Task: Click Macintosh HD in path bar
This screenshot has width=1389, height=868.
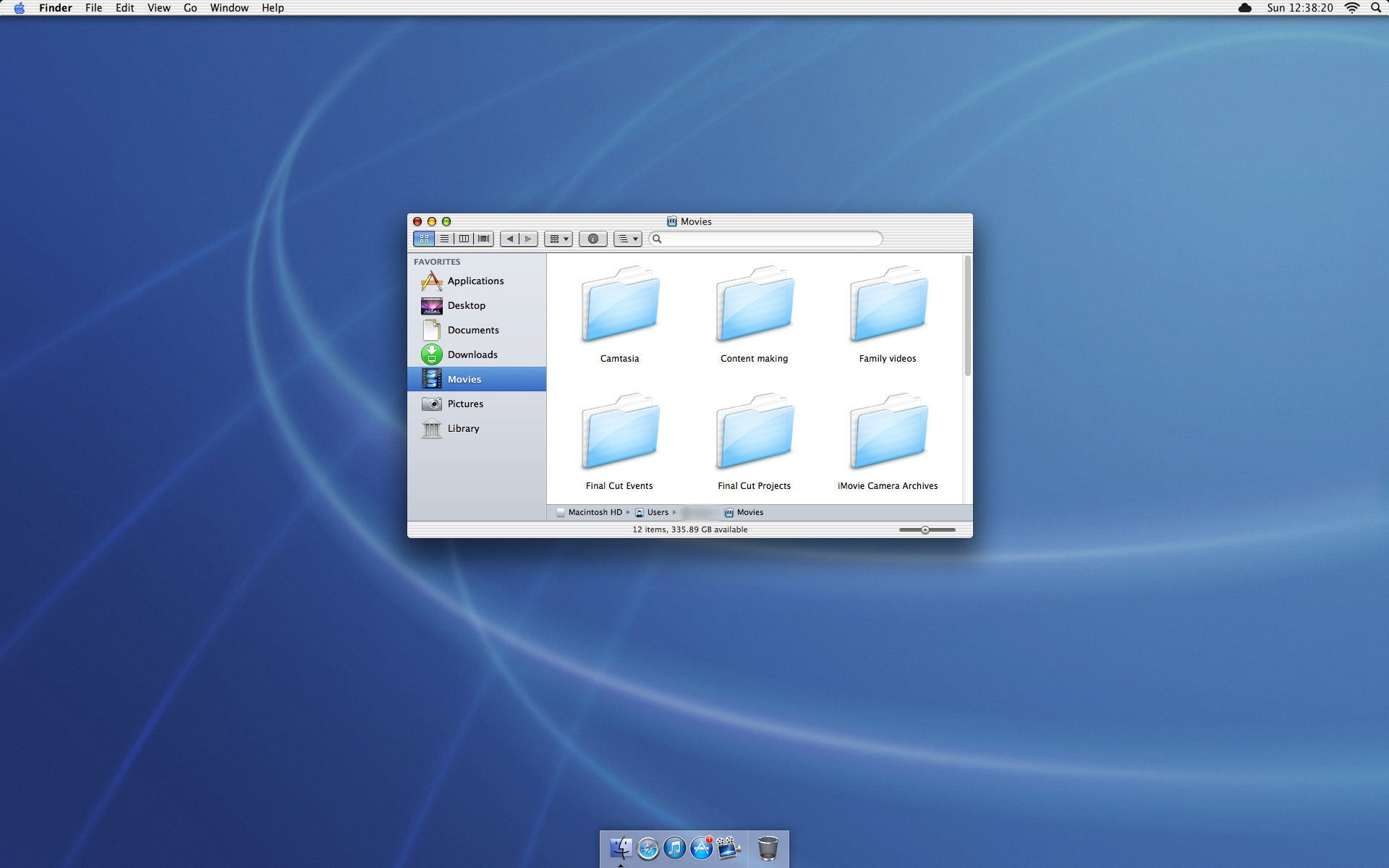Action: coord(595,512)
